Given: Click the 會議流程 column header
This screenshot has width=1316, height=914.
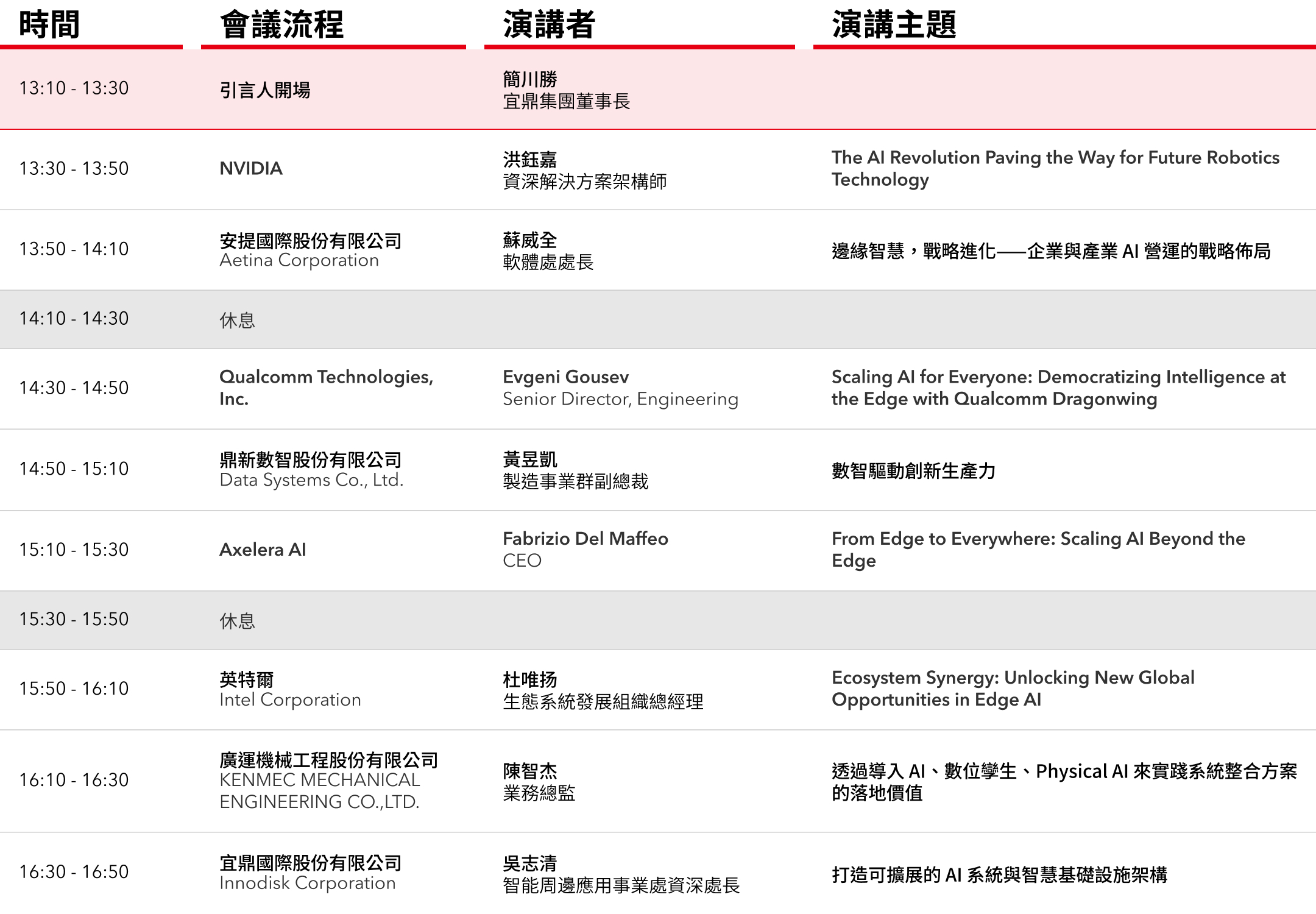Looking at the screenshot, I should point(281,25).
